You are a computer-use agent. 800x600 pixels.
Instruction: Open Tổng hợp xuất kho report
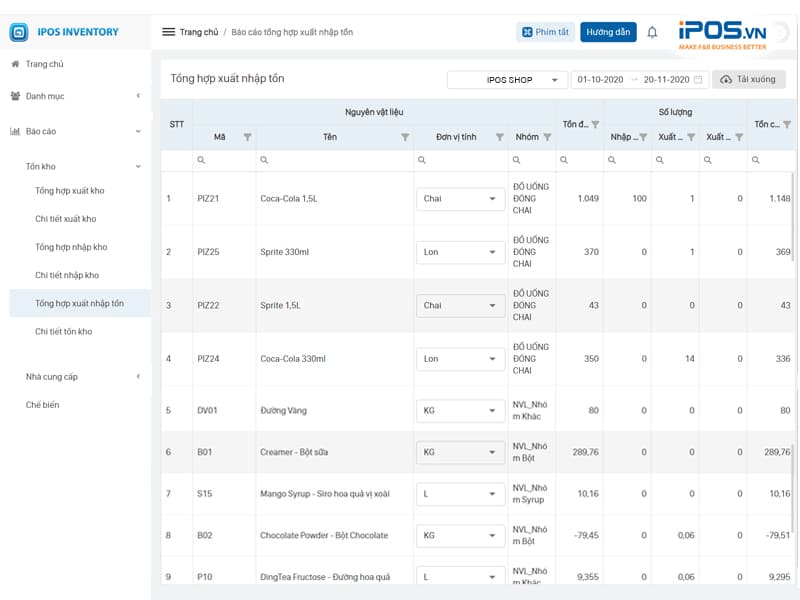69,190
